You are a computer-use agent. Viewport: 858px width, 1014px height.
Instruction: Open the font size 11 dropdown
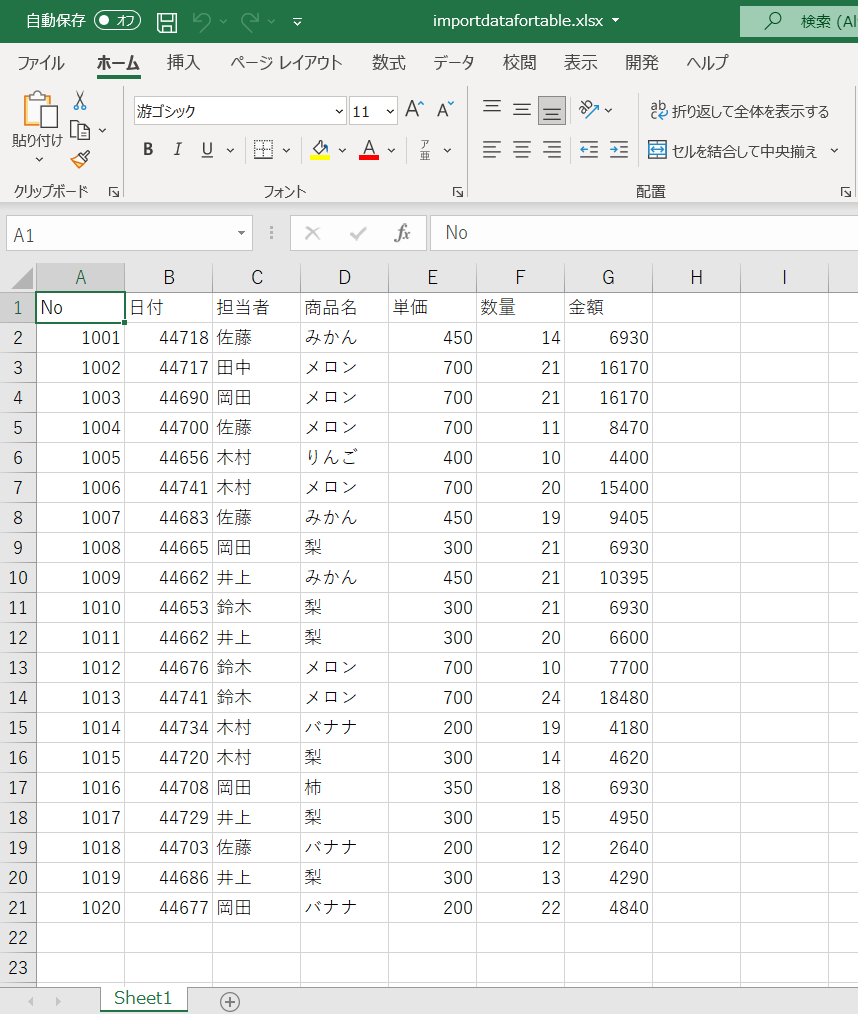[390, 111]
